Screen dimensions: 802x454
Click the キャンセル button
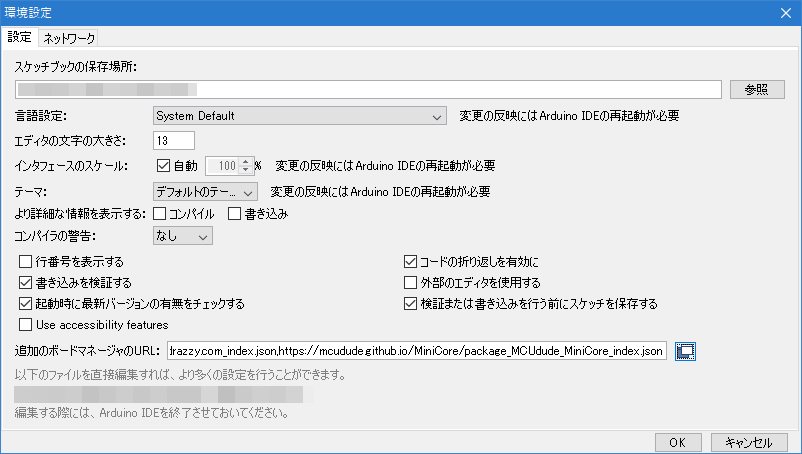[x=749, y=442]
